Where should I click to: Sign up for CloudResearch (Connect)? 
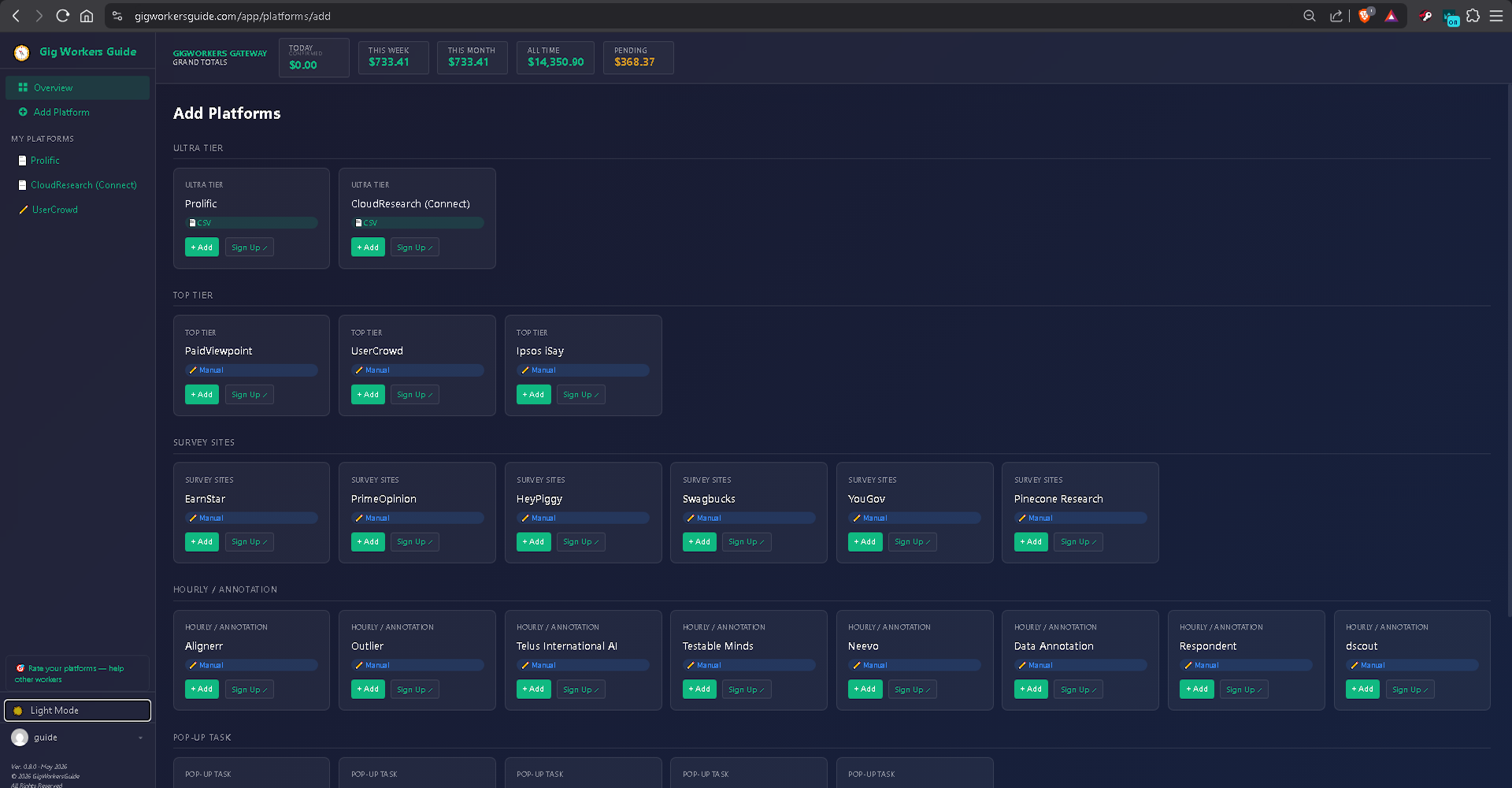pyautogui.click(x=415, y=247)
